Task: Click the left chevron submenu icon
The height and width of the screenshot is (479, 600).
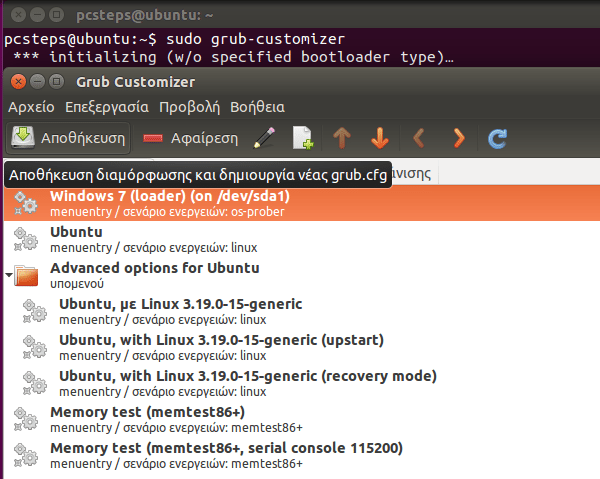Action: 420,137
